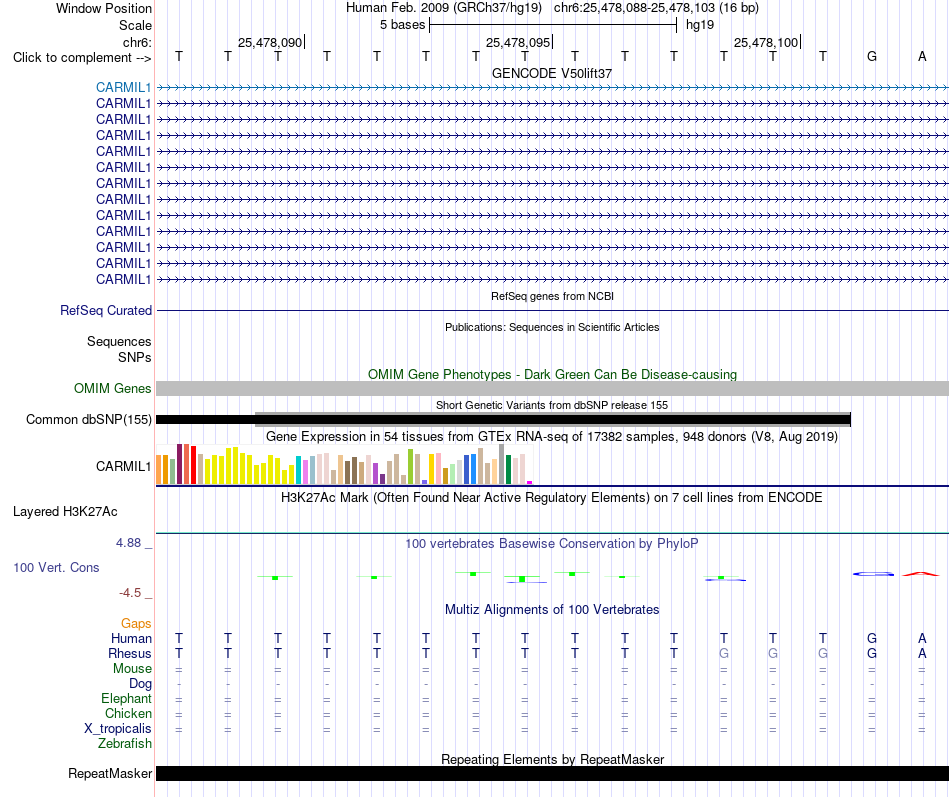Click the gray OMIM Genes item bar

click(552, 388)
